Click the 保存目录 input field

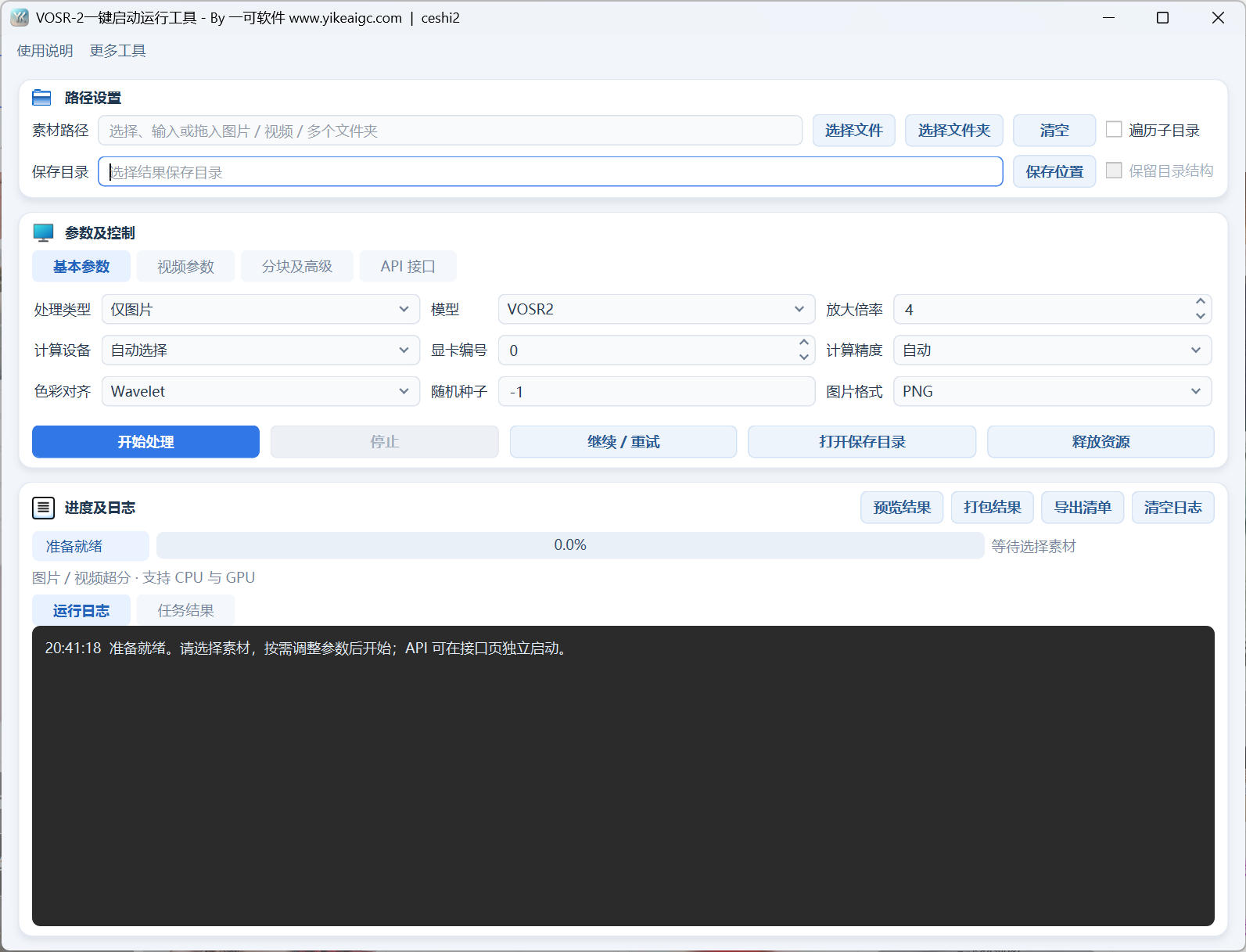[551, 171]
